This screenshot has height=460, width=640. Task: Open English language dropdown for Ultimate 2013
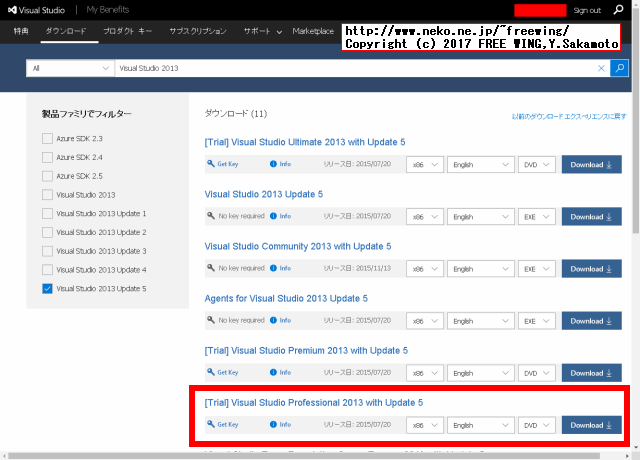point(481,164)
